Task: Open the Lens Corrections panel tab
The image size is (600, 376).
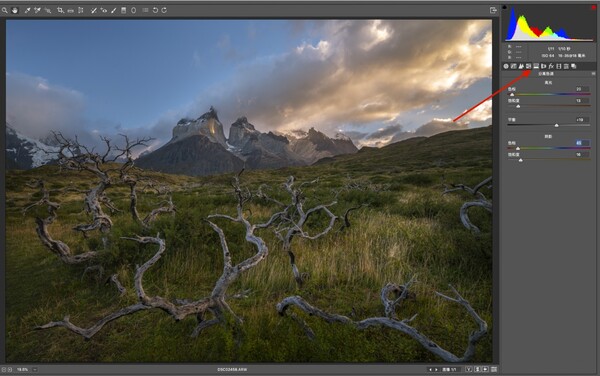Action: (x=543, y=66)
